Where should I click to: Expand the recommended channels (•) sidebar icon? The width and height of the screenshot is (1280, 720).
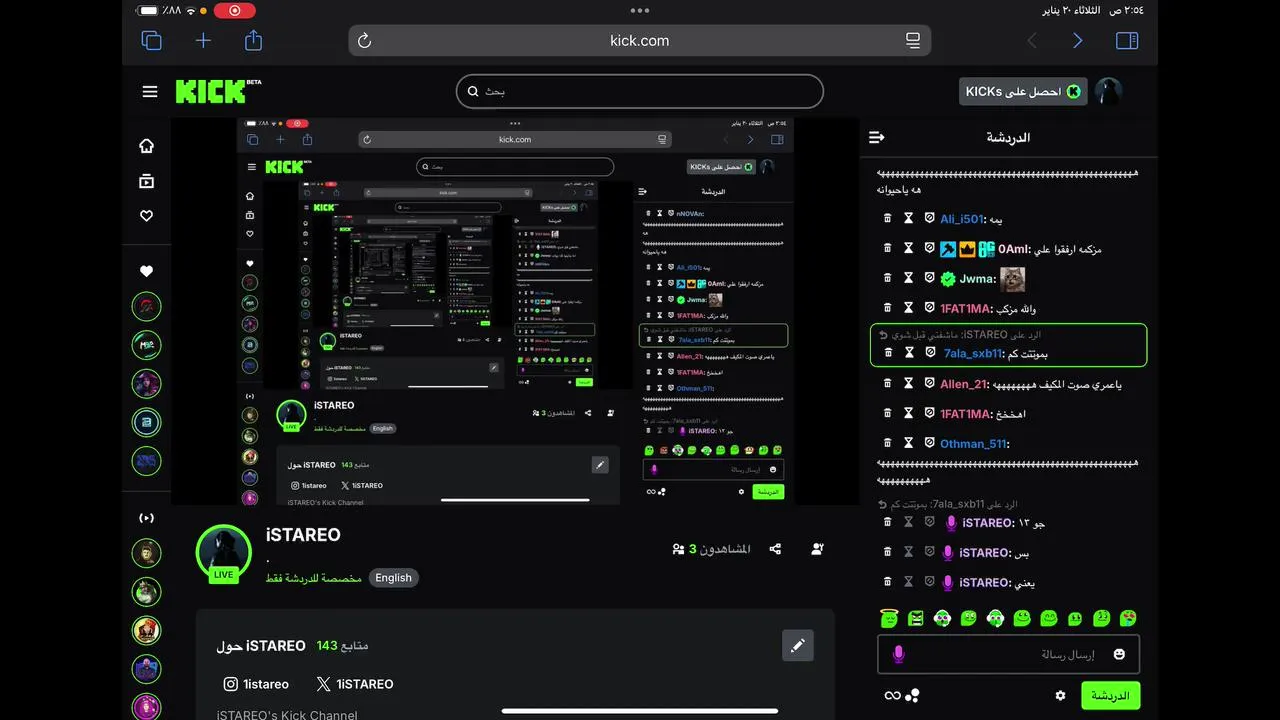pos(146,518)
